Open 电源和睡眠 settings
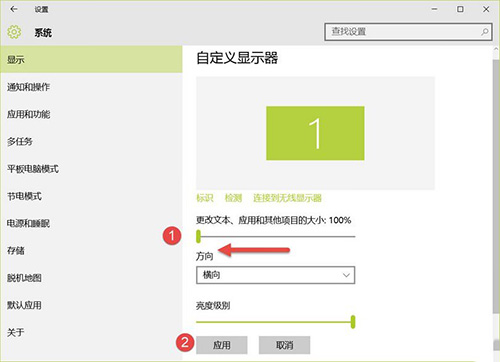Viewport: 500px width, 362px height. [91, 223]
